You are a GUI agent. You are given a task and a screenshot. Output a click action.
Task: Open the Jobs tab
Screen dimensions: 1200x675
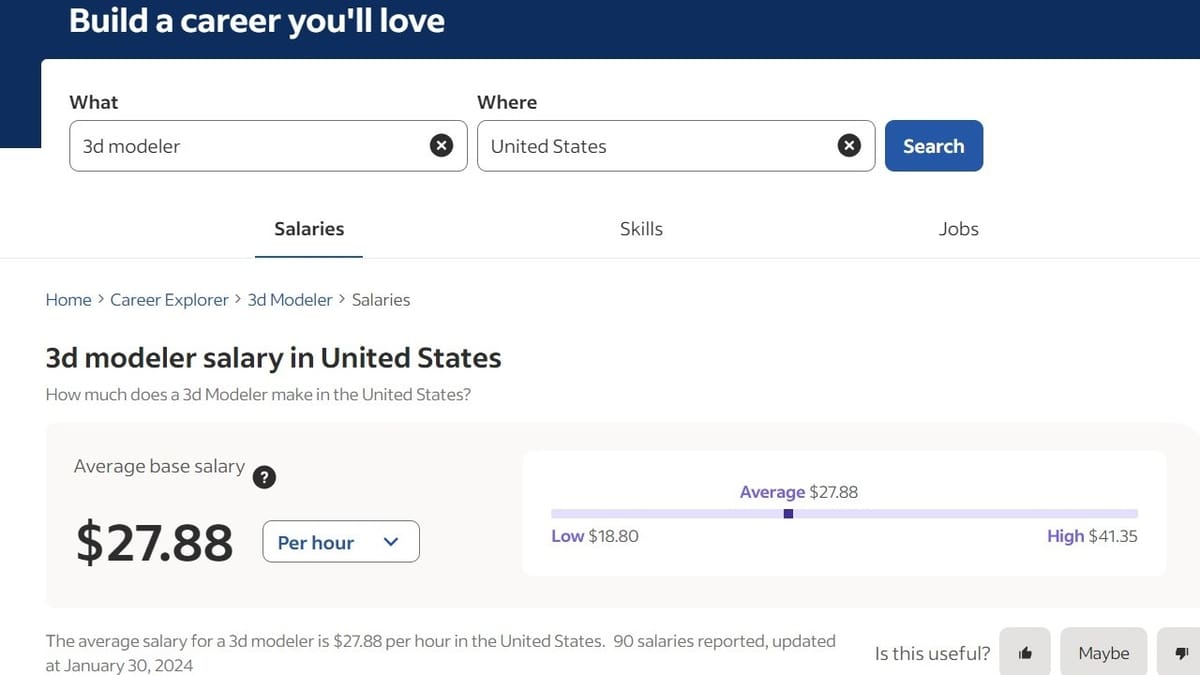958,228
